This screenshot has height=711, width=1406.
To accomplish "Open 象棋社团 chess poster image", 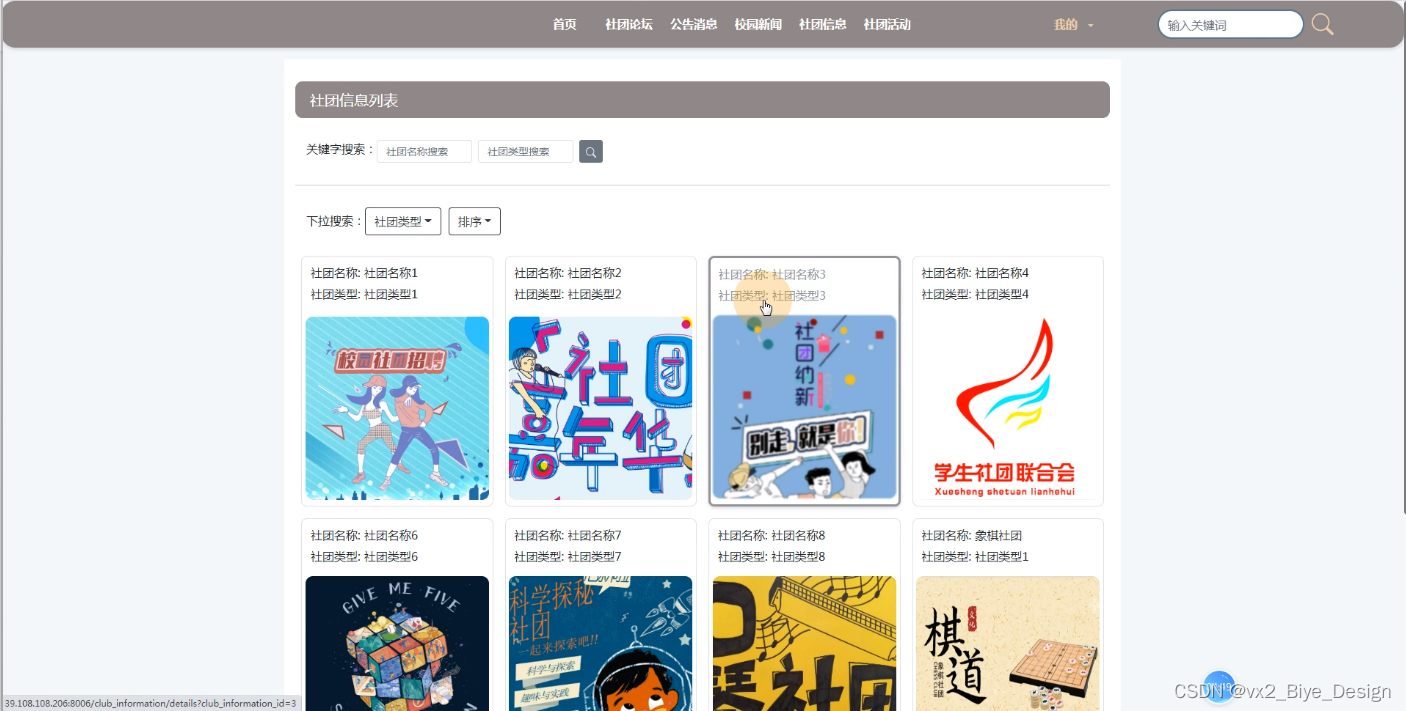I will coord(1008,643).
